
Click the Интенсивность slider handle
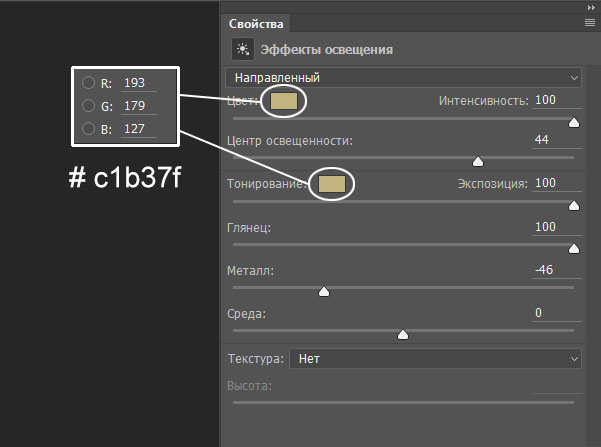click(573, 122)
